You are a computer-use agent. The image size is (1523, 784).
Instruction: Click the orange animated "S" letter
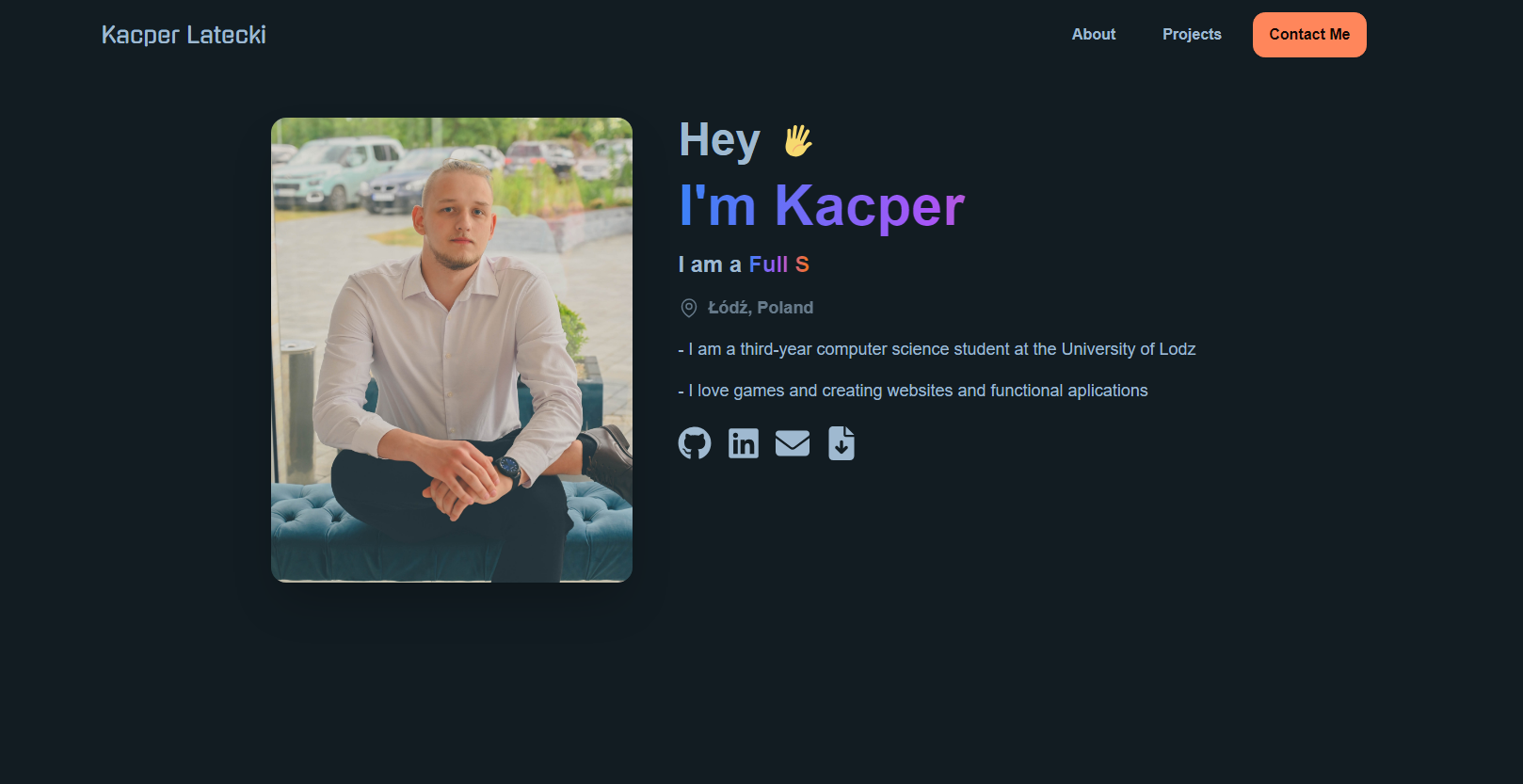click(x=802, y=264)
